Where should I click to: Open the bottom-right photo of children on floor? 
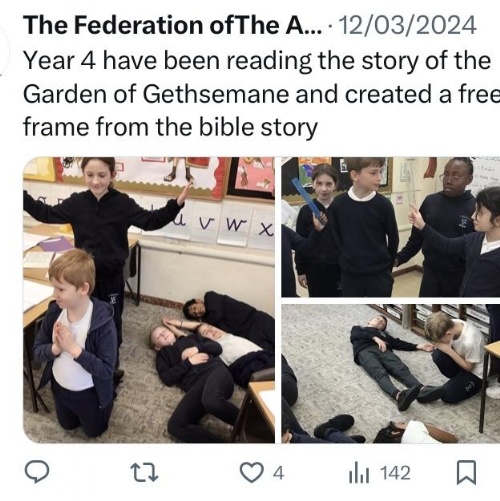[x=390, y=374]
